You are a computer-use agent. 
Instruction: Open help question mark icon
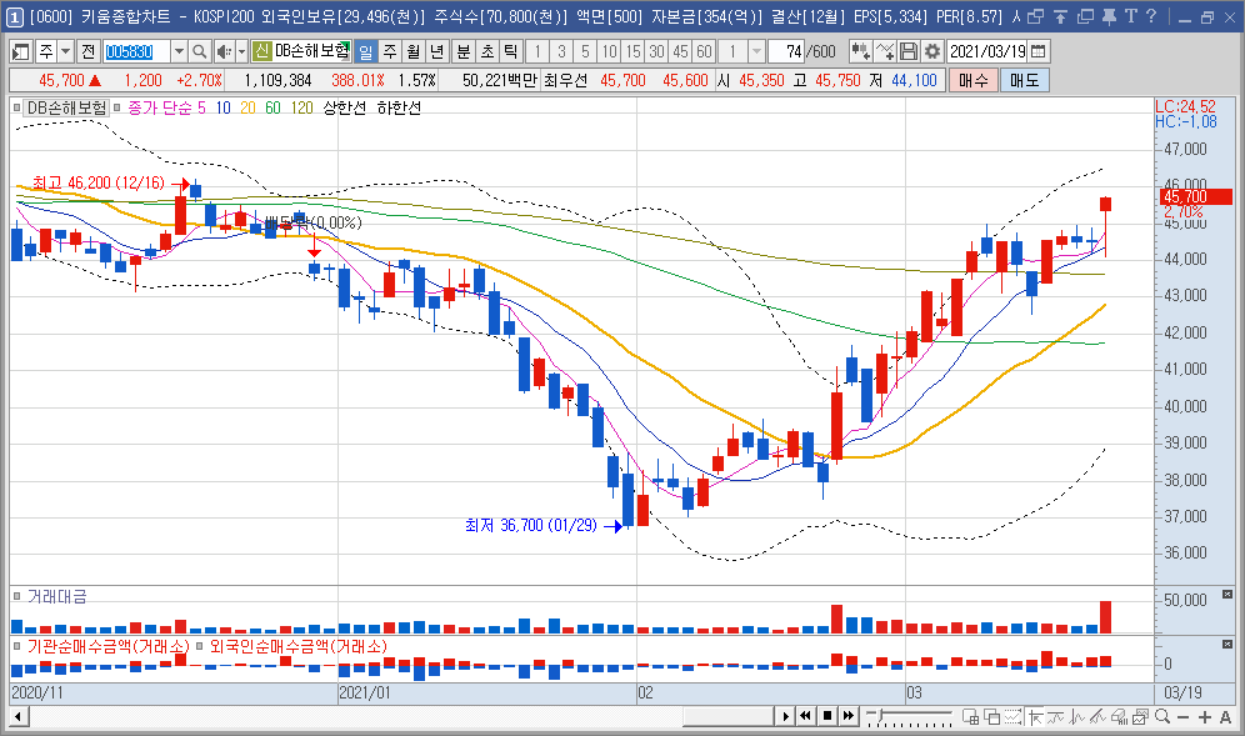[x=1151, y=16]
